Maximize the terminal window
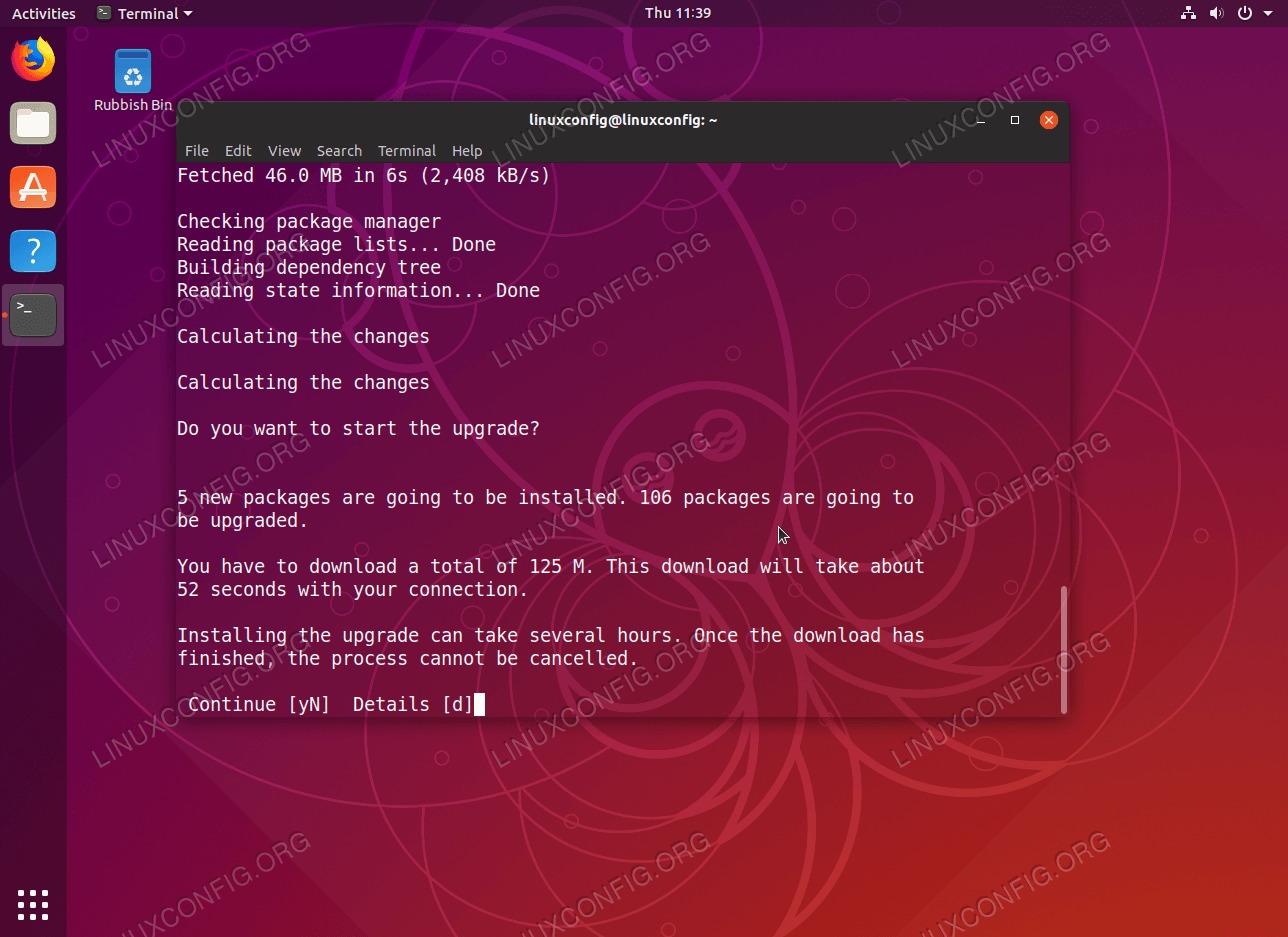This screenshot has height=937, width=1288. 1015,120
